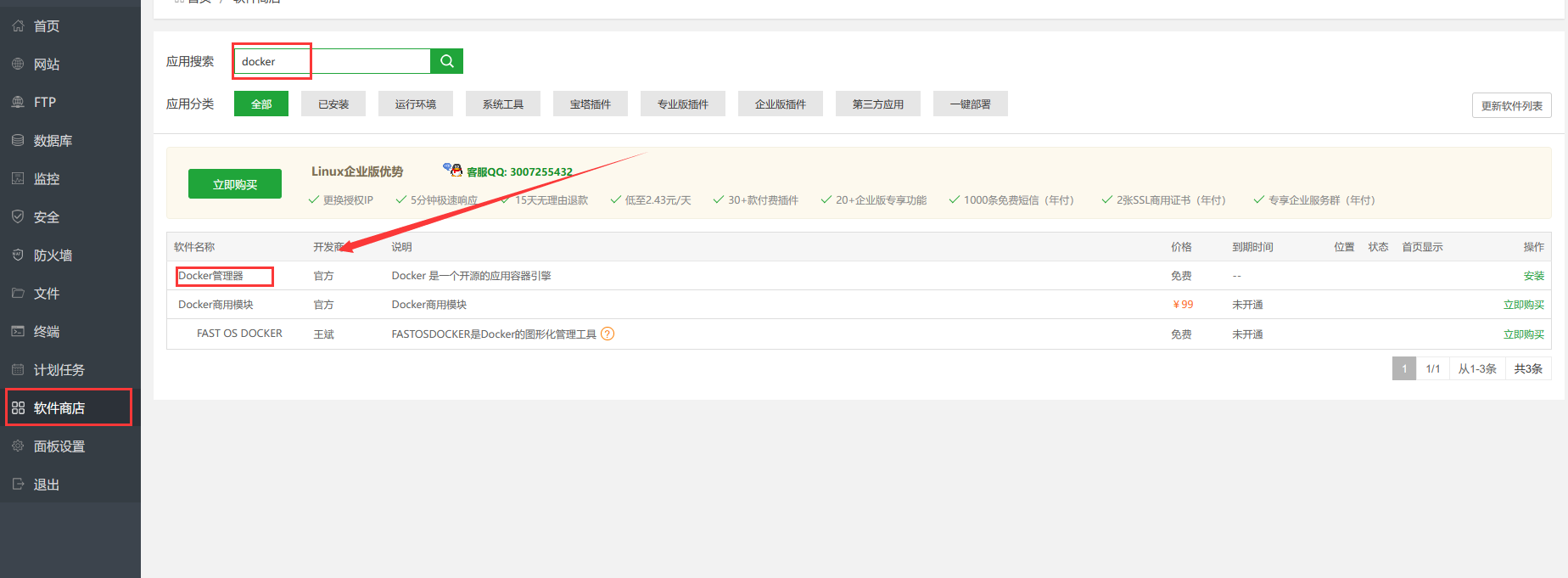Click 'Docker 是一个开源的应用容器引擎' description
Image resolution: width=1568 pixels, height=578 pixels.
[471, 276]
